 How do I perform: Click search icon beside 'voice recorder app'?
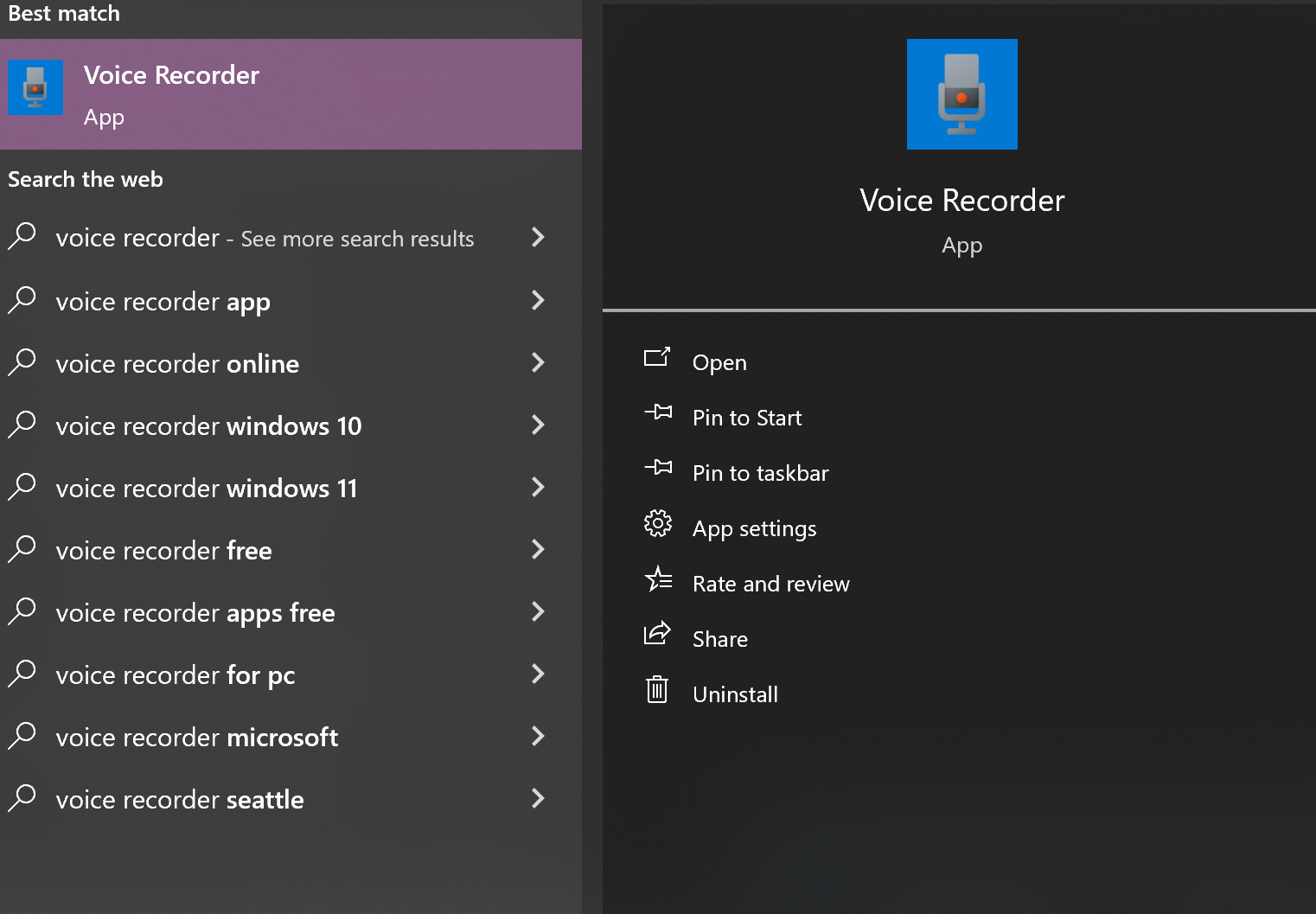pos(22,300)
